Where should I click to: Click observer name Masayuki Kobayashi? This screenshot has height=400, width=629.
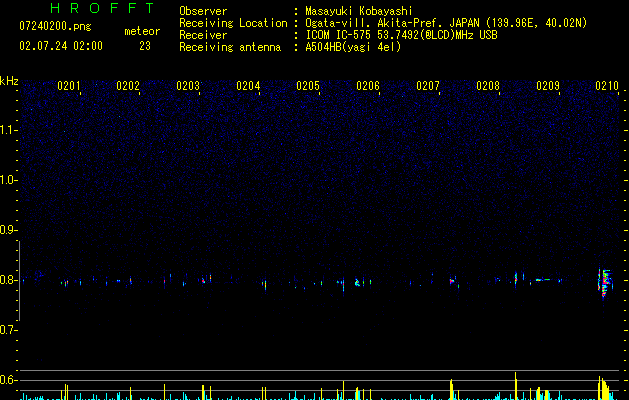click(359, 11)
